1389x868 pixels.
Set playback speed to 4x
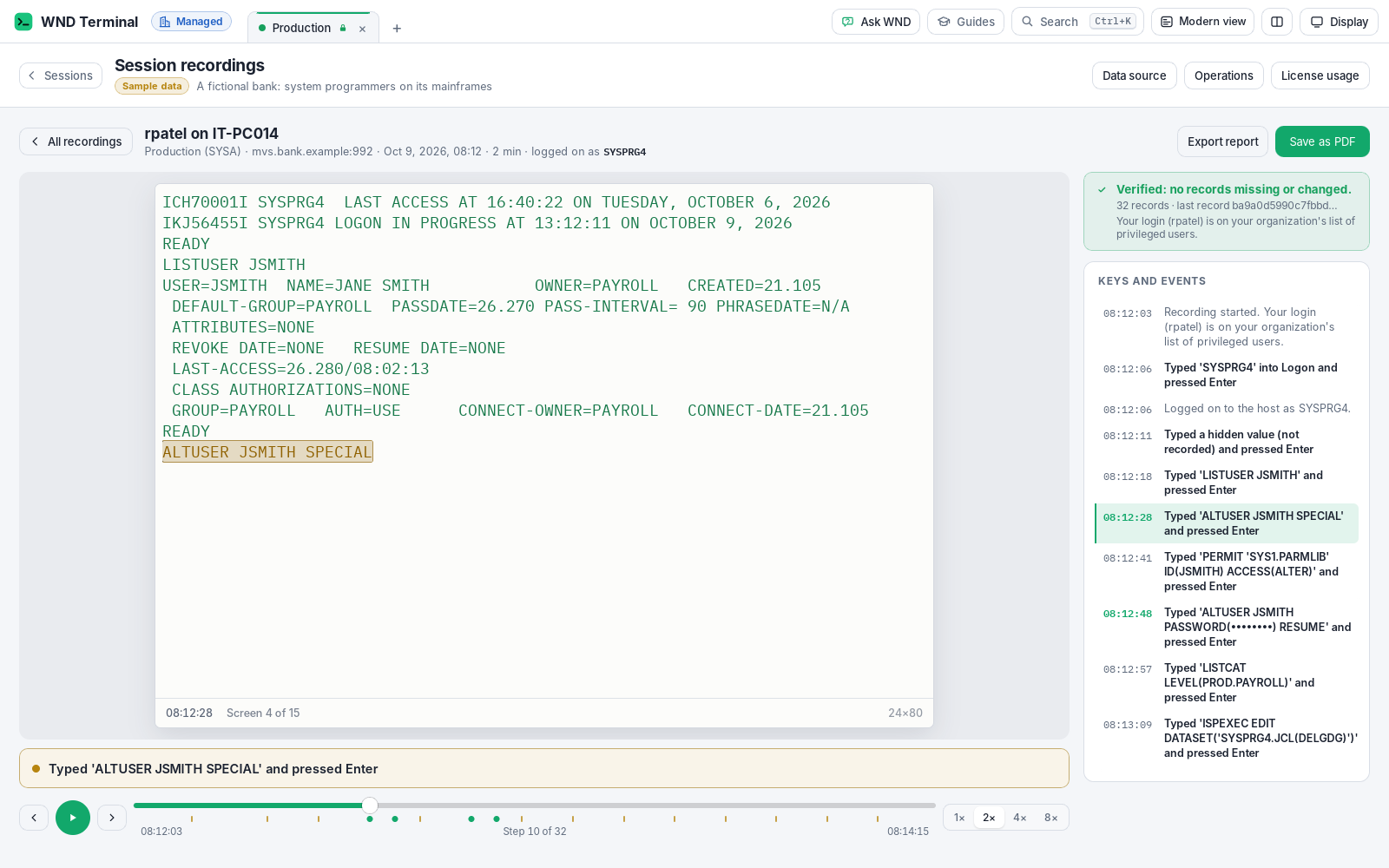(x=1020, y=818)
